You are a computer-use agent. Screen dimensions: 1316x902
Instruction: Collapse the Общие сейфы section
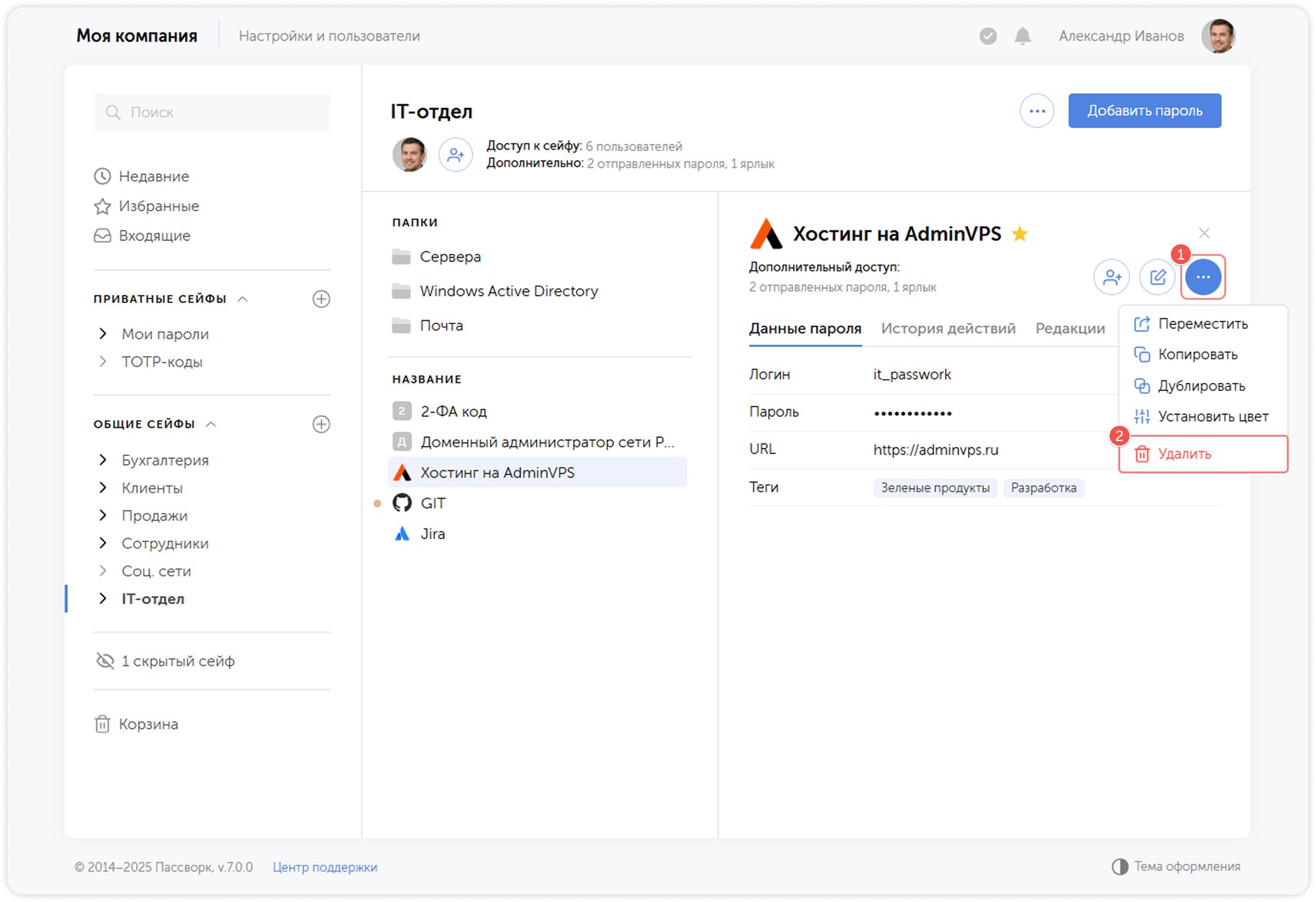tap(211, 424)
